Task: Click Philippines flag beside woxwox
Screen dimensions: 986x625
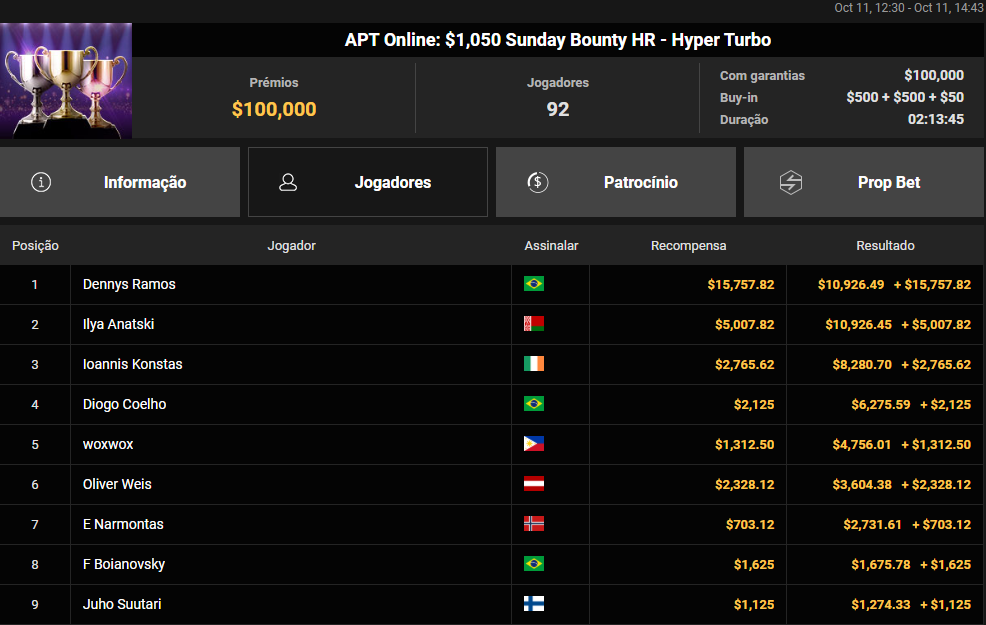Action: pos(534,444)
